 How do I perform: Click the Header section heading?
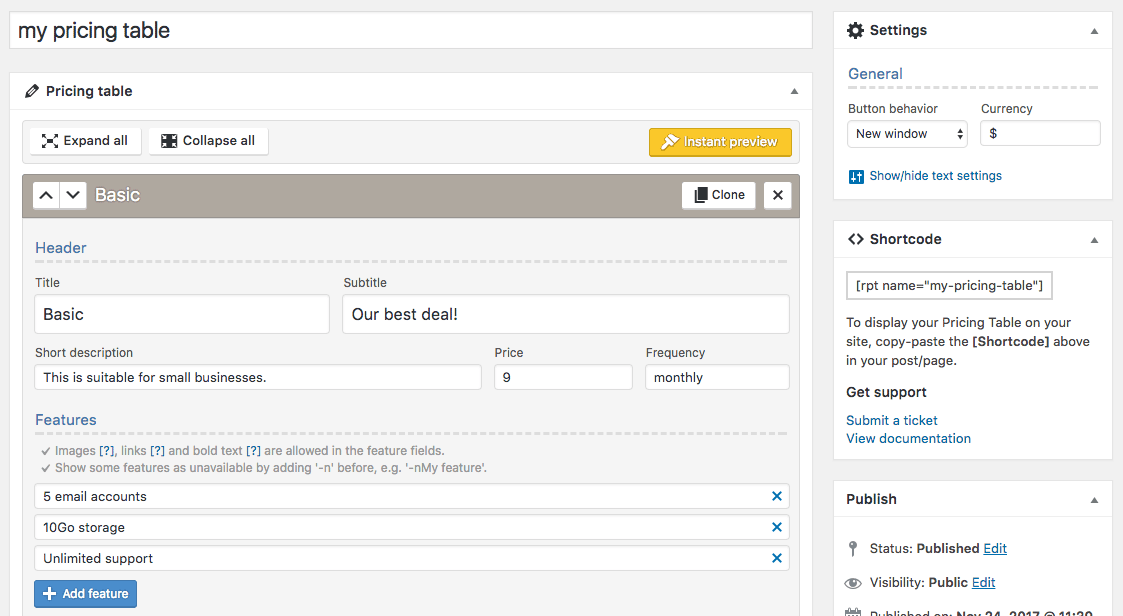pos(61,248)
